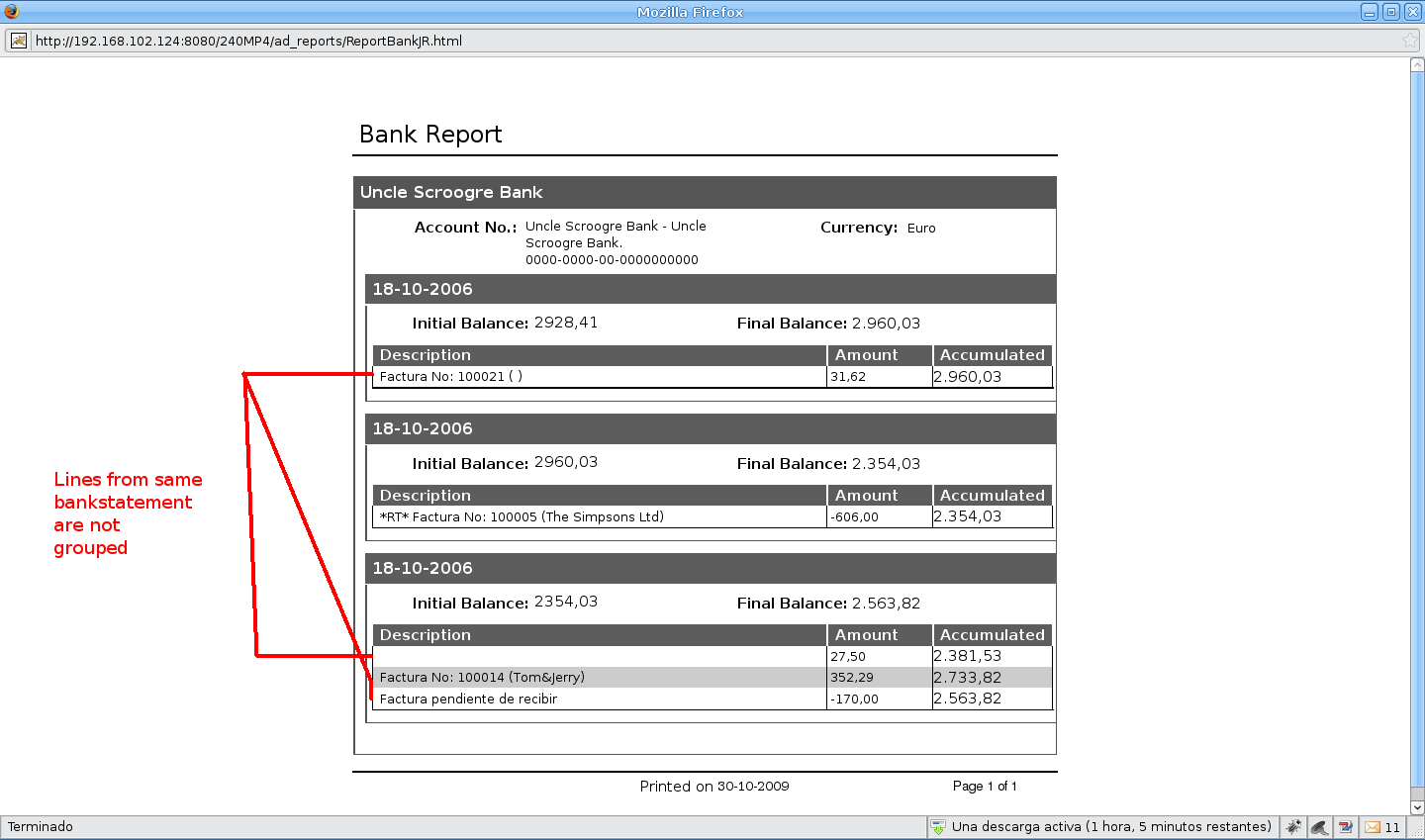Click the "Una descarga activa" status text
The height and width of the screenshot is (840, 1425).
1110,827
